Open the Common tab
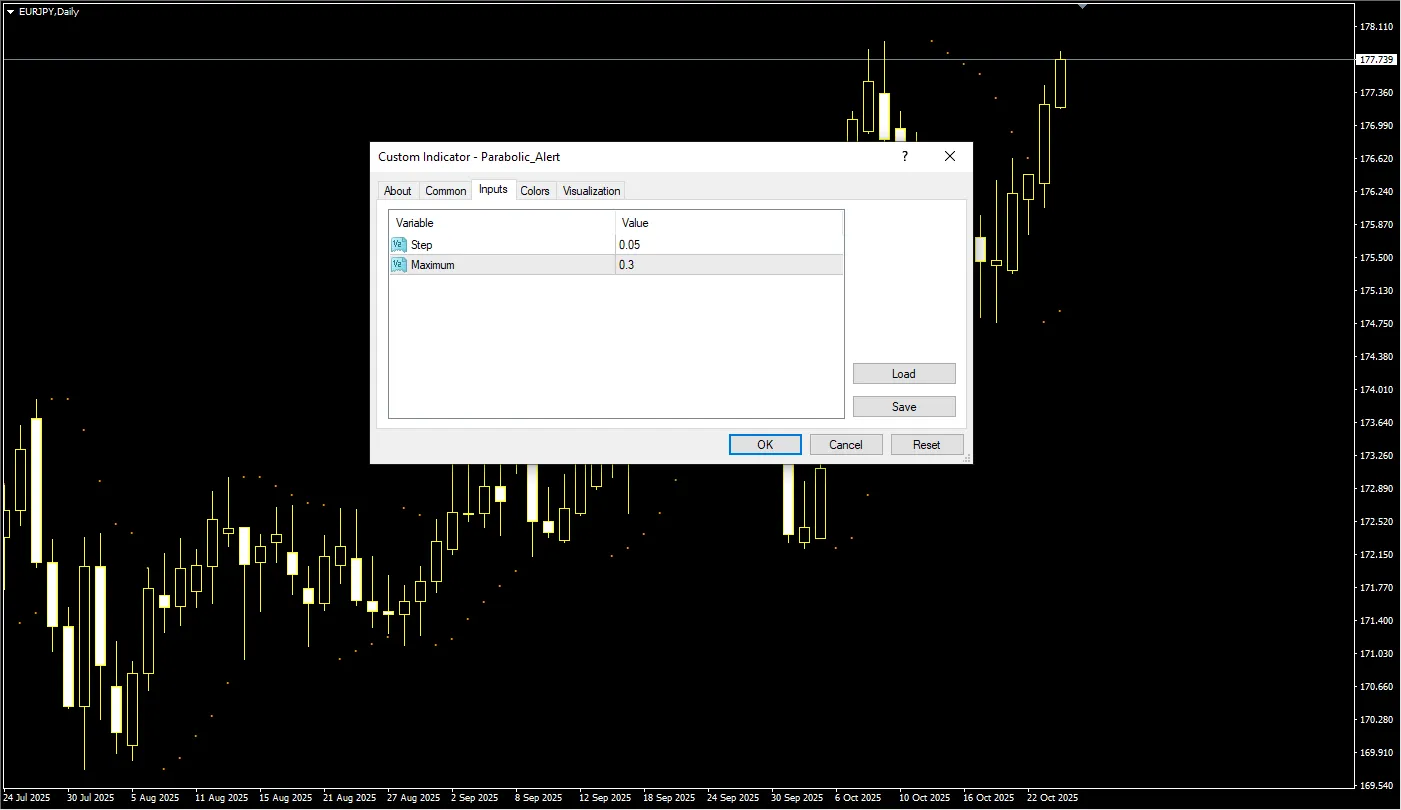 click(x=445, y=191)
